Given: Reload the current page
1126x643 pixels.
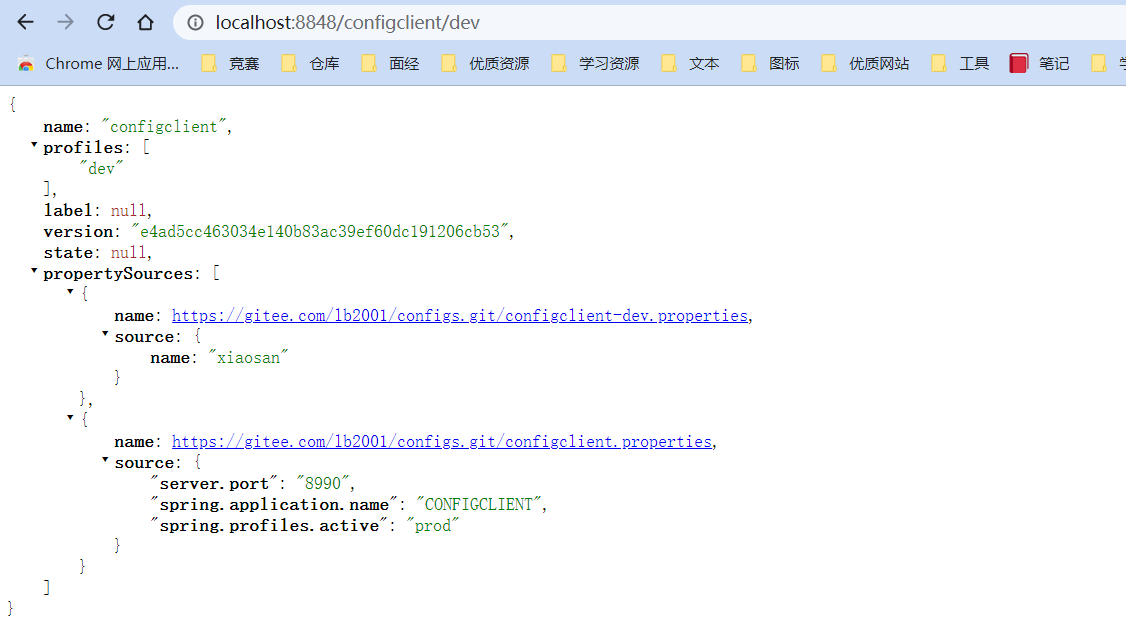Looking at the screenshot, I should pos(106,22).
